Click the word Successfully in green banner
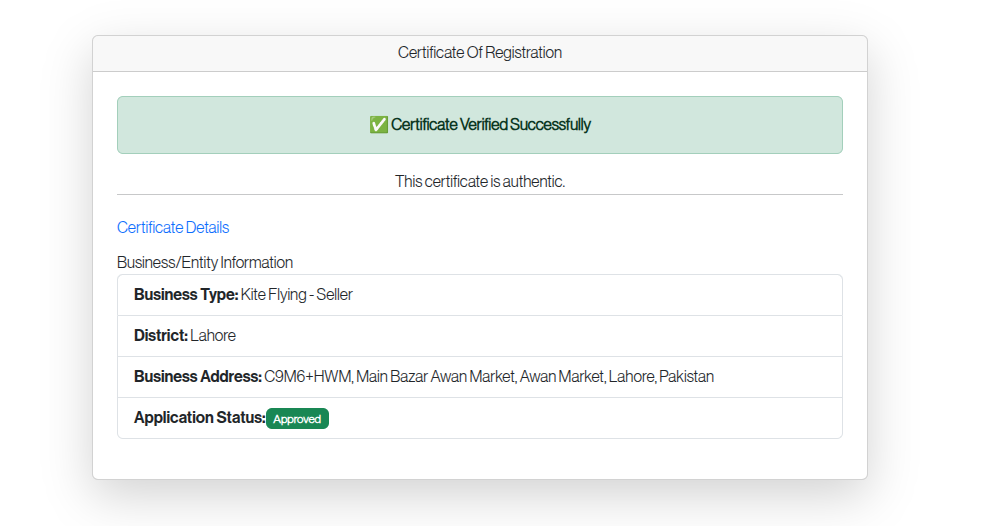The width and height of the screenshot is (990, 526). [x=550, y=125]
